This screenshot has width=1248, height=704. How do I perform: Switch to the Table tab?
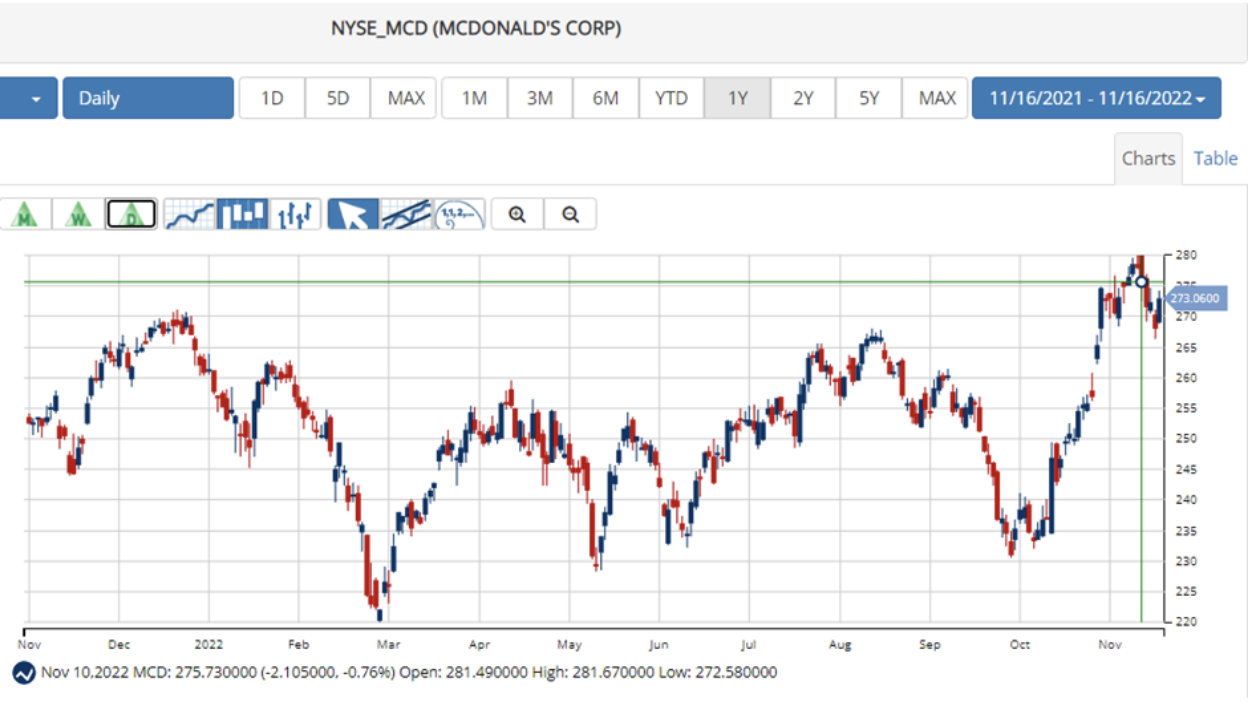1215,158
